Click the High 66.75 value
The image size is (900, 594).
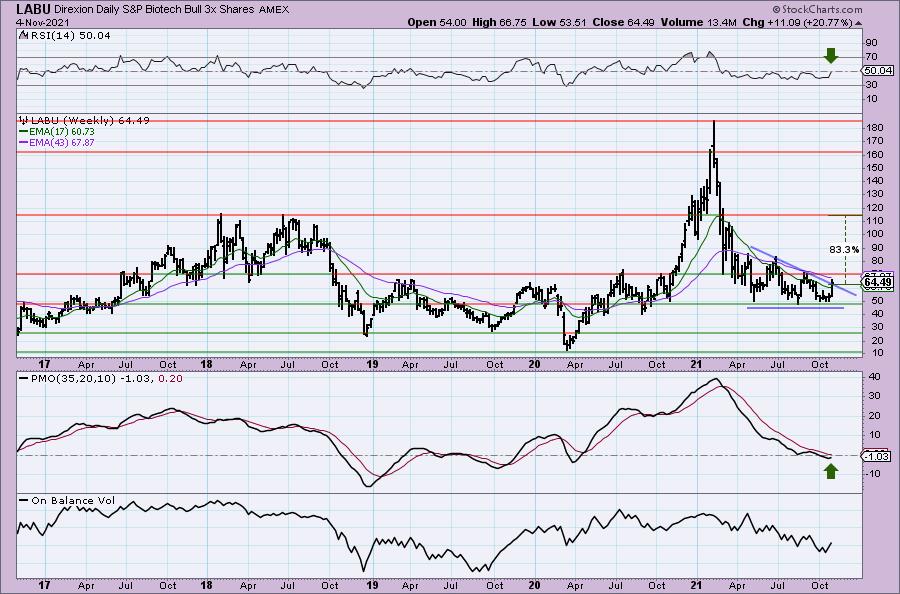[x=499, y=22]
